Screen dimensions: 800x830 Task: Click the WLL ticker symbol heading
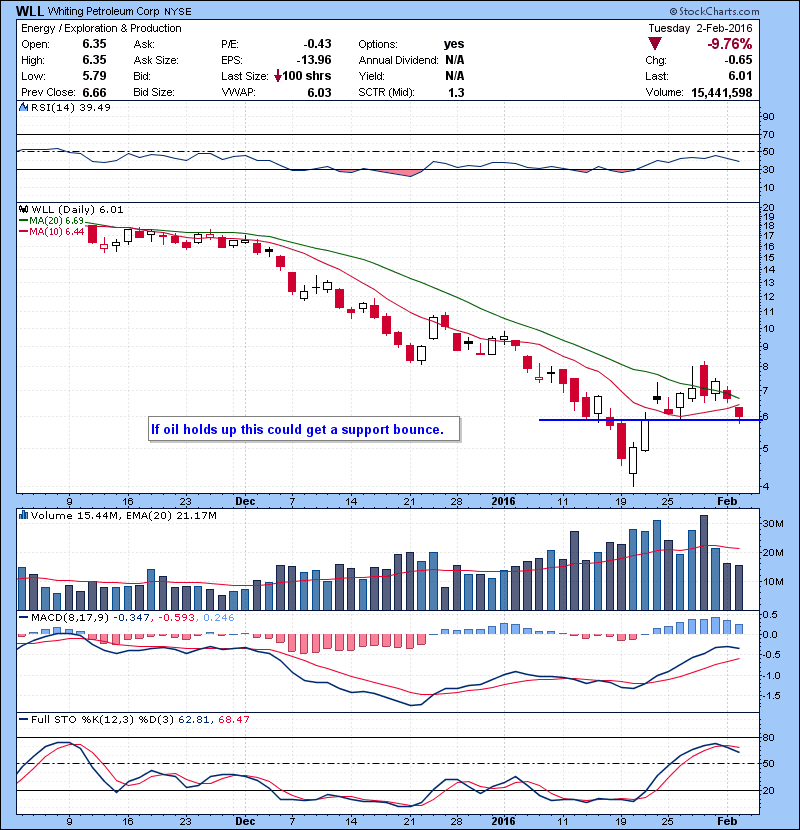(x=30, y=11)
